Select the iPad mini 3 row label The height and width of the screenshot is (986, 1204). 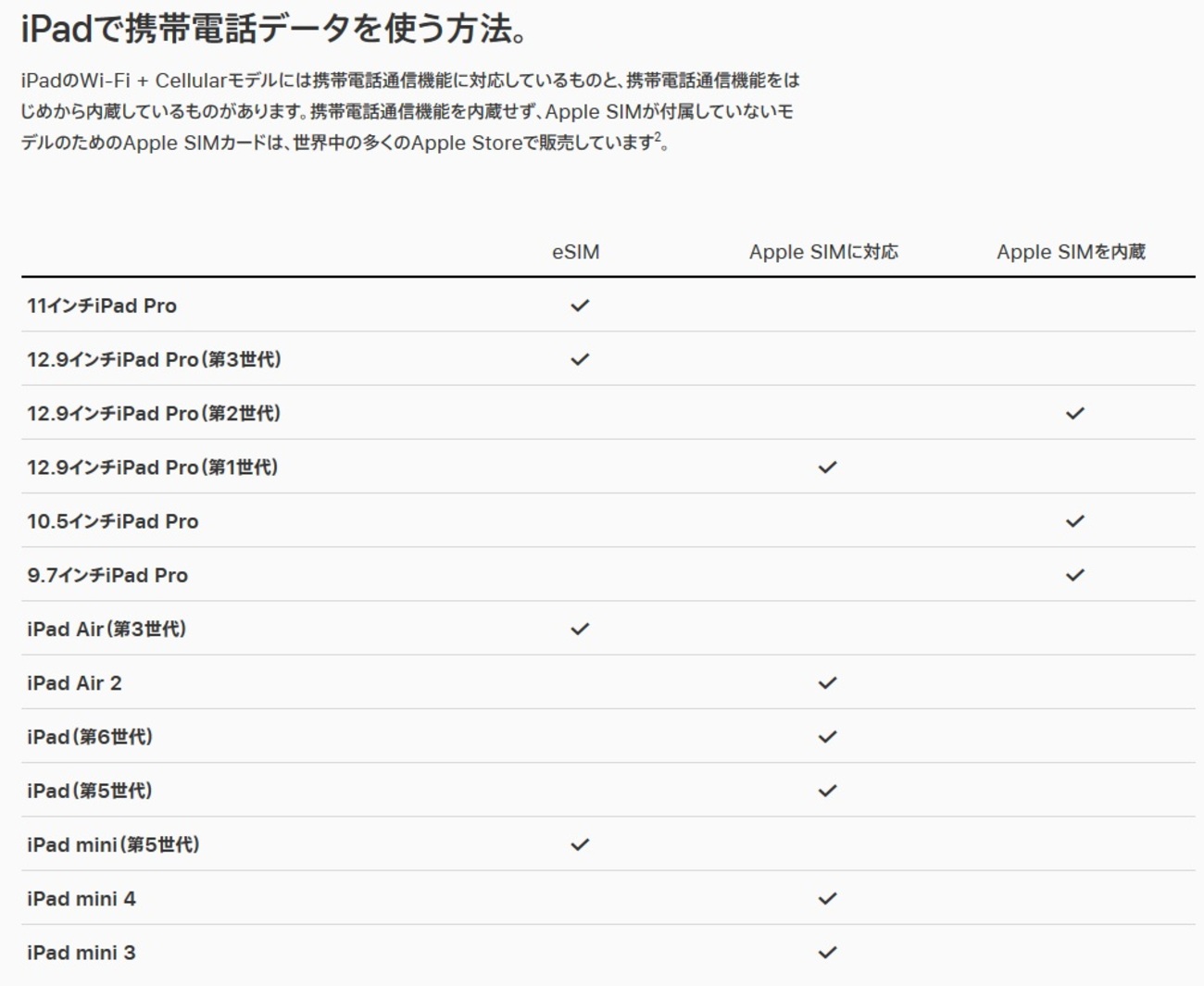pyautogui.click(x=82, y=953)
